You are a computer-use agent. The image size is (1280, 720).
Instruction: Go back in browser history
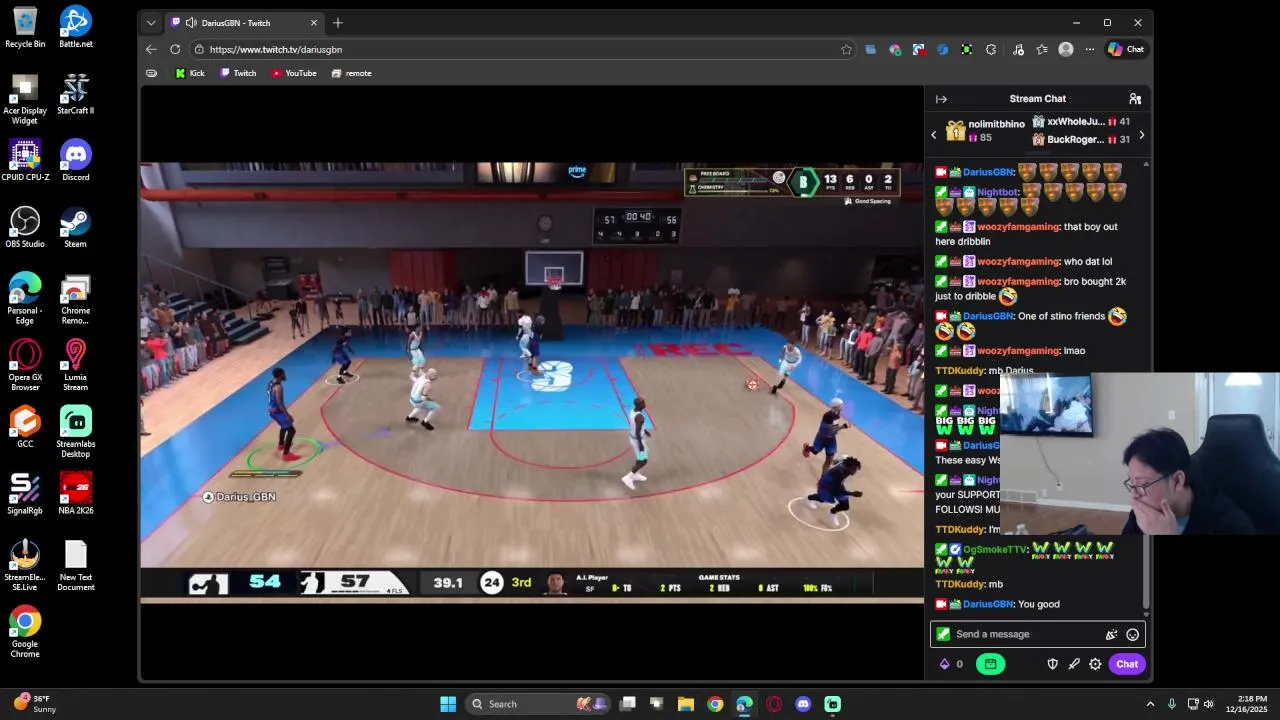(x=151, y=49)
